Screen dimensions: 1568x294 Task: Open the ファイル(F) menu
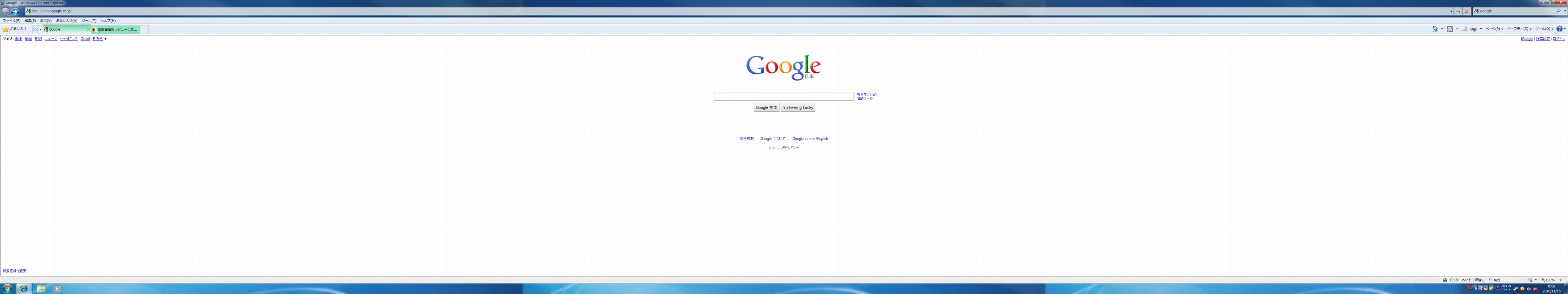tap(11, 21)
